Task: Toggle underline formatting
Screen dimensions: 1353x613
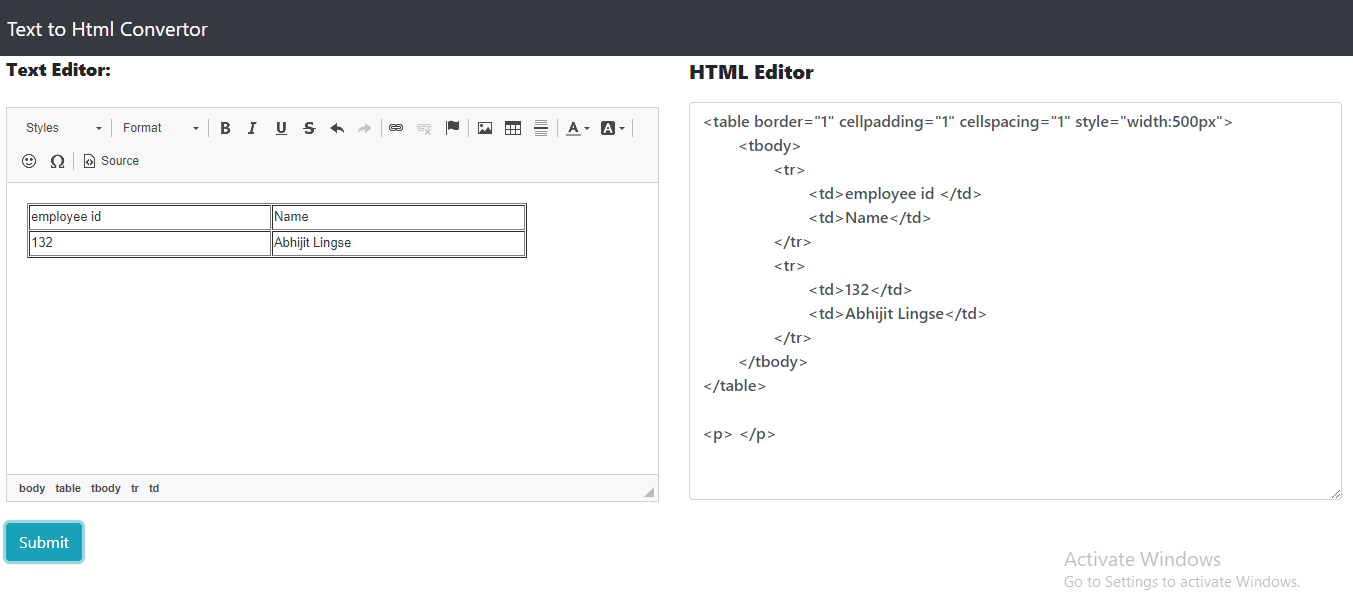Action: pyautogui.click(x=281, y=128)
